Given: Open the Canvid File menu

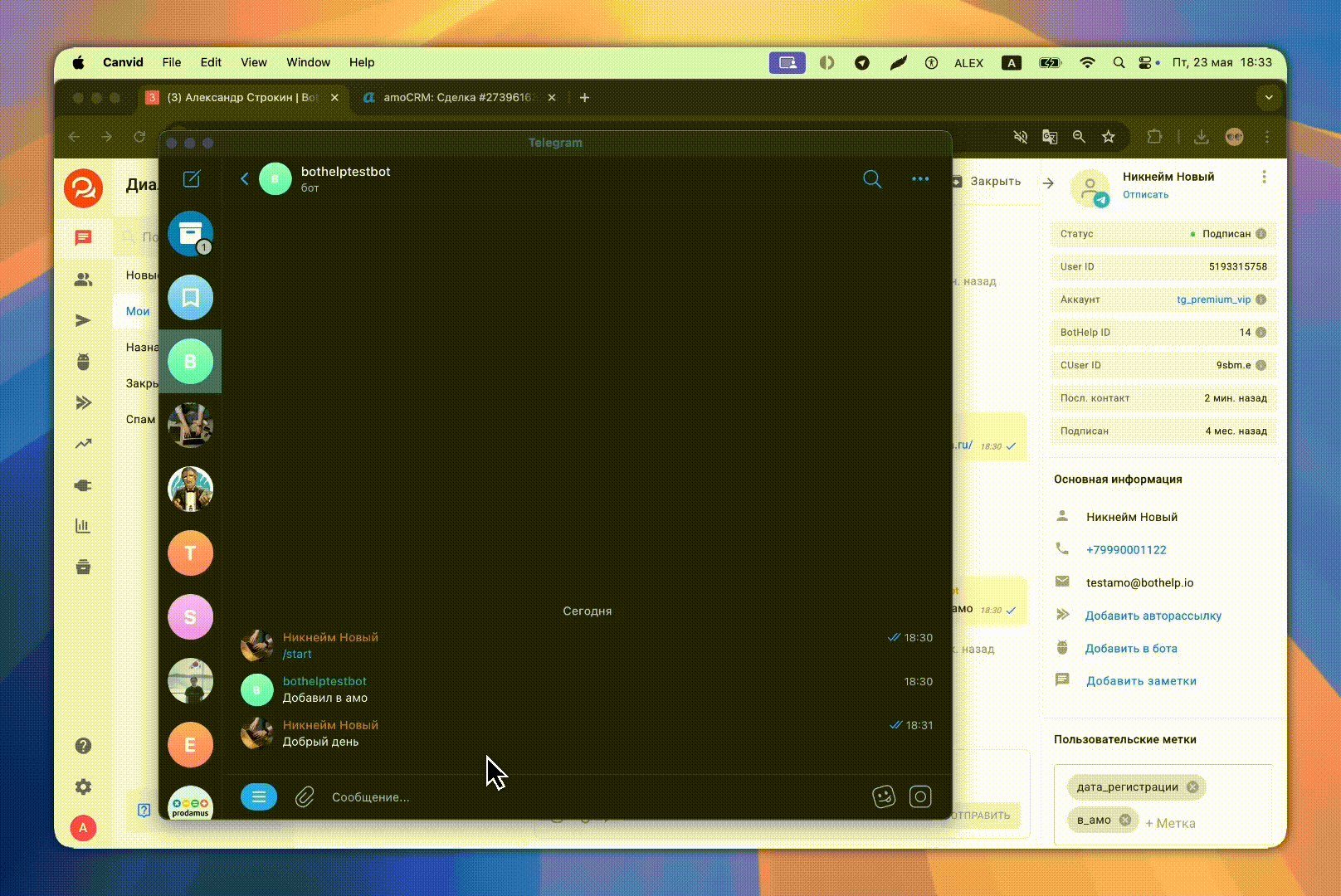Looking at the screenshot, I should click(172, 62).
